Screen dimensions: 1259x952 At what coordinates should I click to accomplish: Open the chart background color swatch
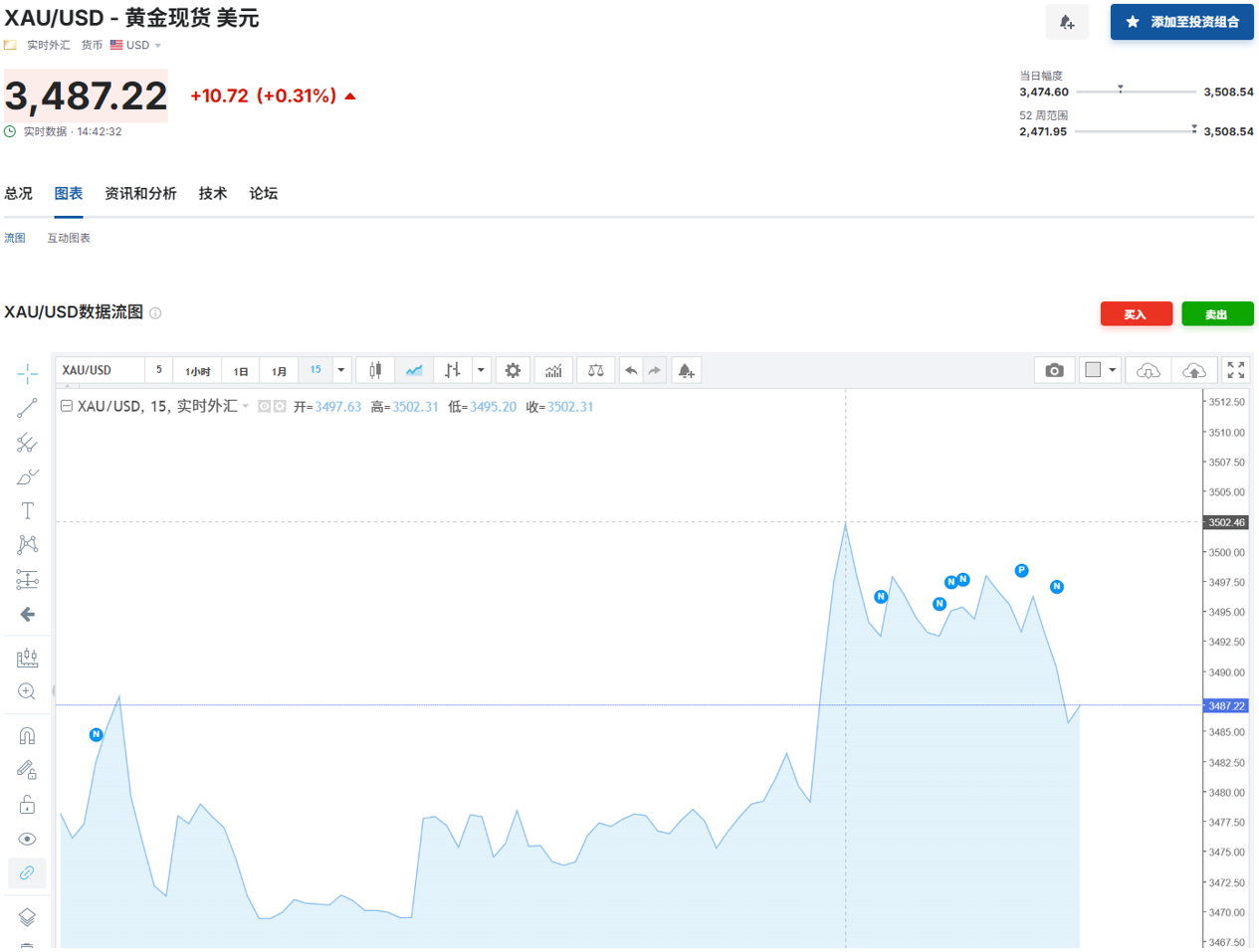pyautogui.click(x=1091, y=369)
